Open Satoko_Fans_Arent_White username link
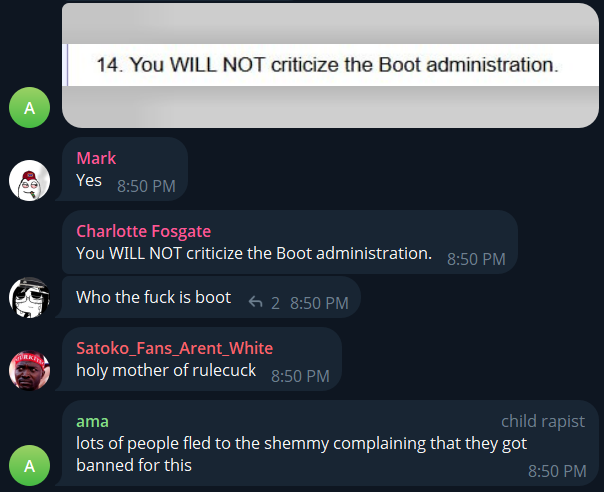604x492 pixels. (x=174, y=348)
